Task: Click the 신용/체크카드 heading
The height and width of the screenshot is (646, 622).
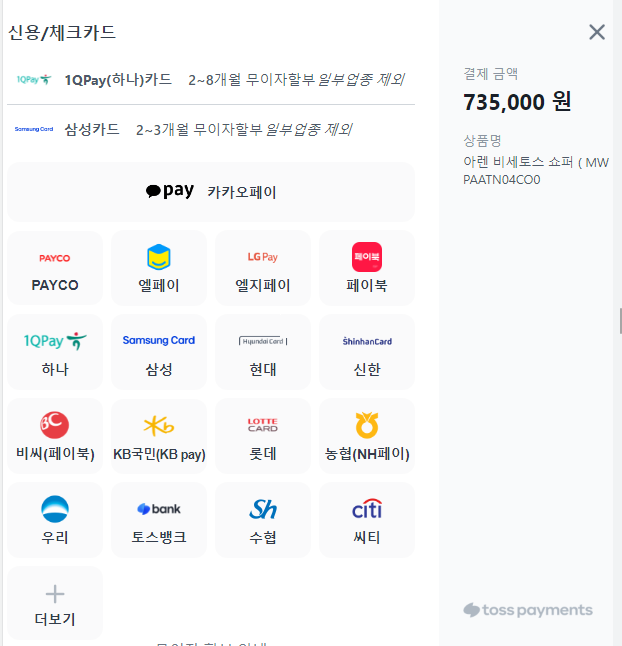Action: click(62, 33)
